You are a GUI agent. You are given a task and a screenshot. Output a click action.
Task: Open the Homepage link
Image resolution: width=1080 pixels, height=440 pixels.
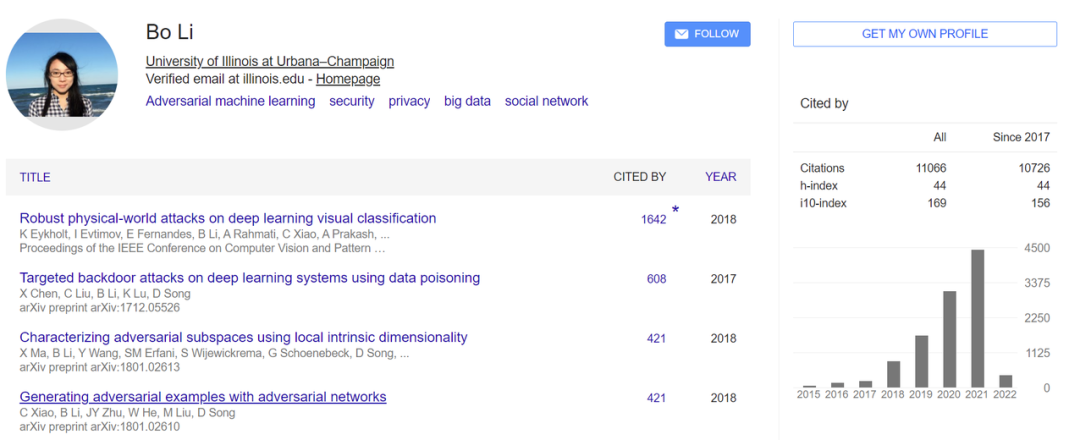coord(348,79)
